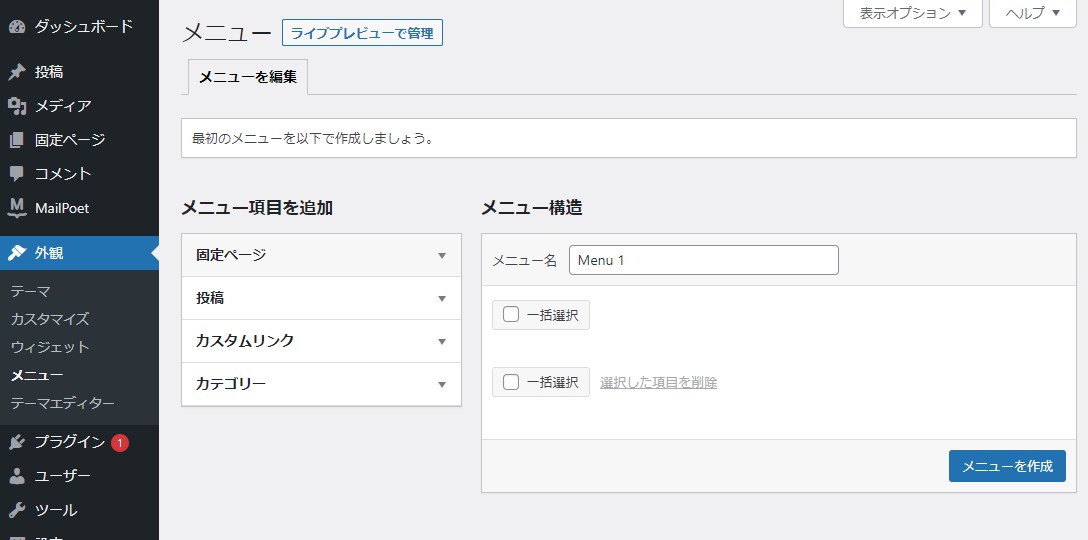Open テーマエディター in the sidebar submenu
The height and width of the screenshot is (540, 1088).
(62, 403)
